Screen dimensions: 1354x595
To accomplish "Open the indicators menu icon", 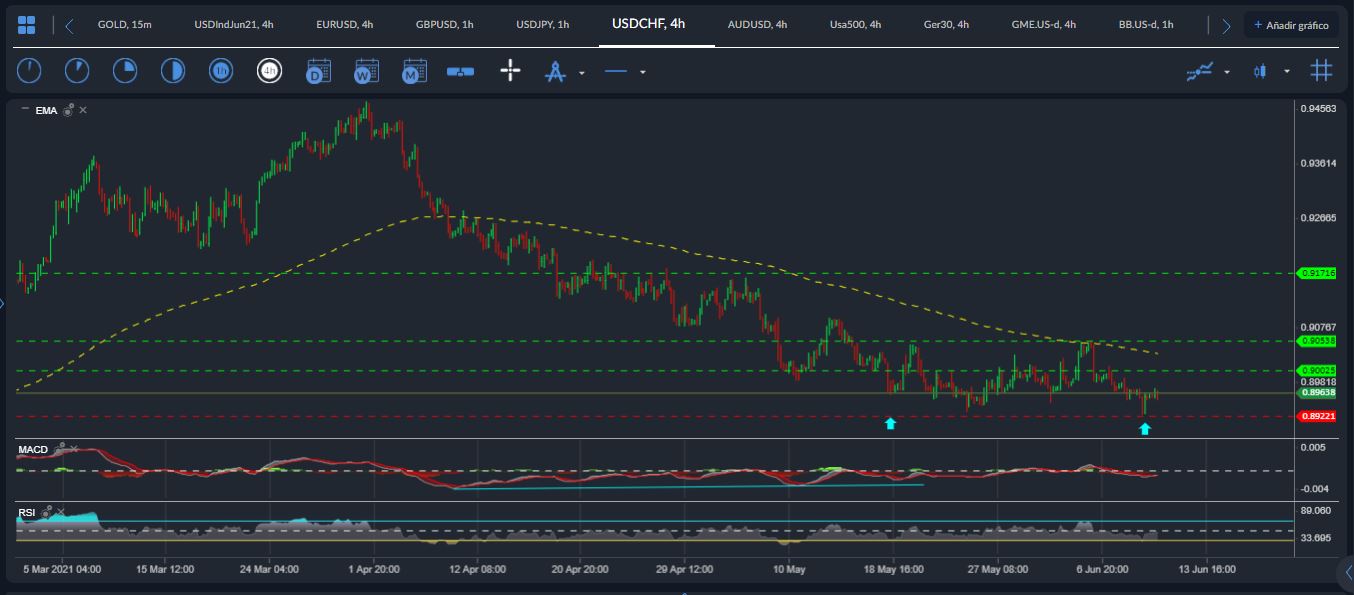I will point(1200,71).
